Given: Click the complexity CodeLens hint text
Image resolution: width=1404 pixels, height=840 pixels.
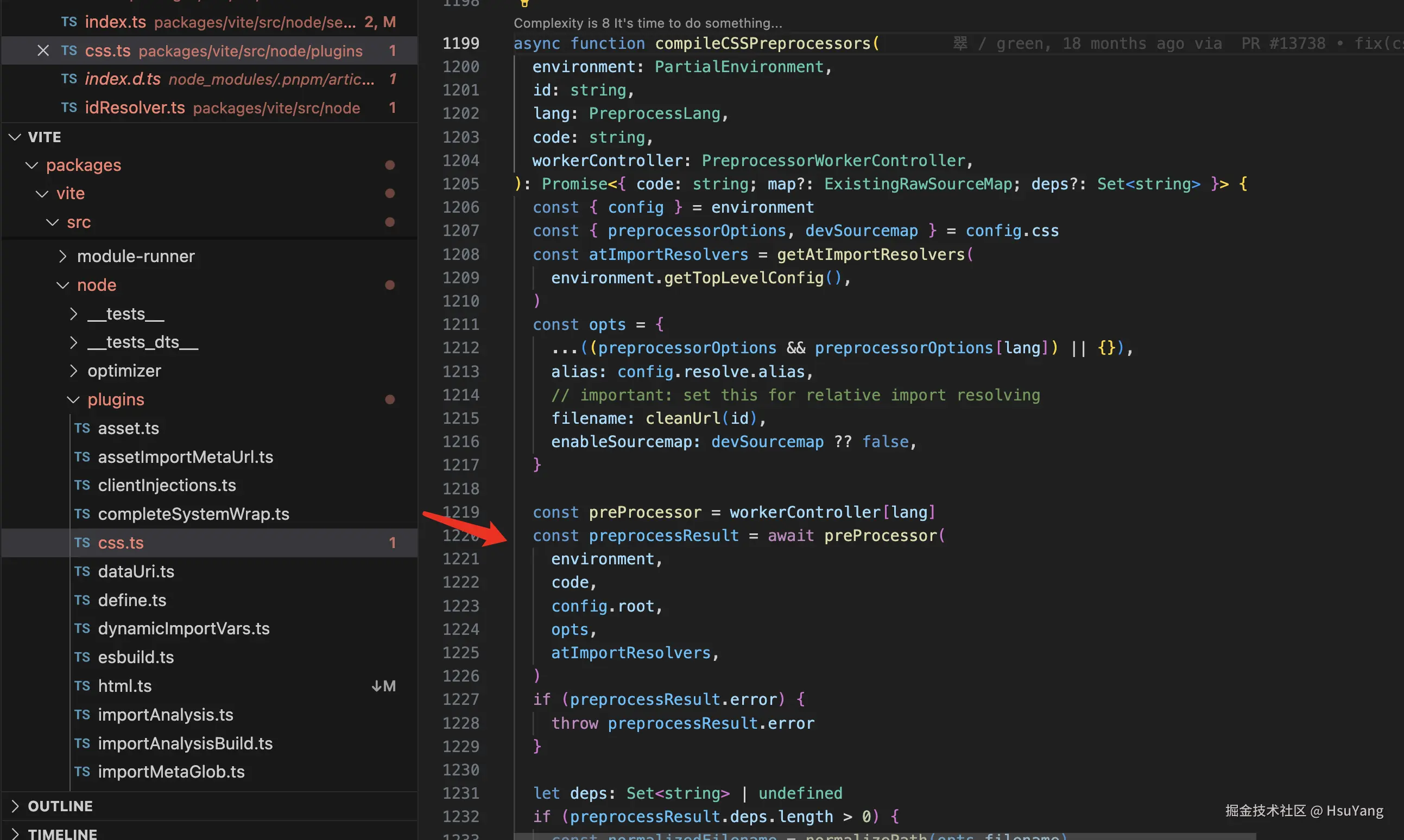Looking at the screenshot, I should coord(647,23).
